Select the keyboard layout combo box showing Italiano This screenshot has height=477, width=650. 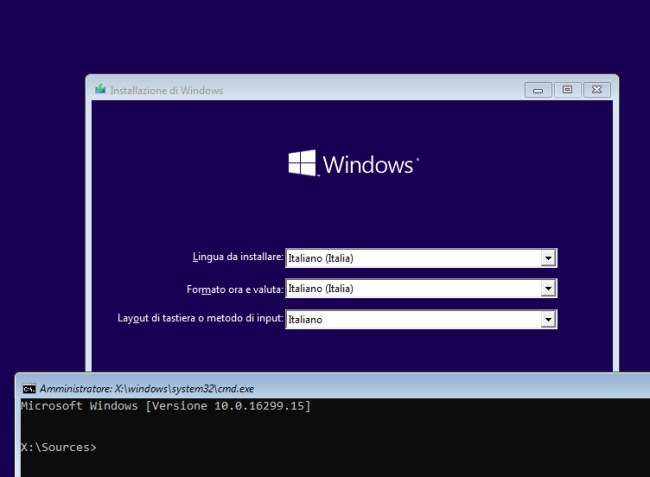coord(421,319)
